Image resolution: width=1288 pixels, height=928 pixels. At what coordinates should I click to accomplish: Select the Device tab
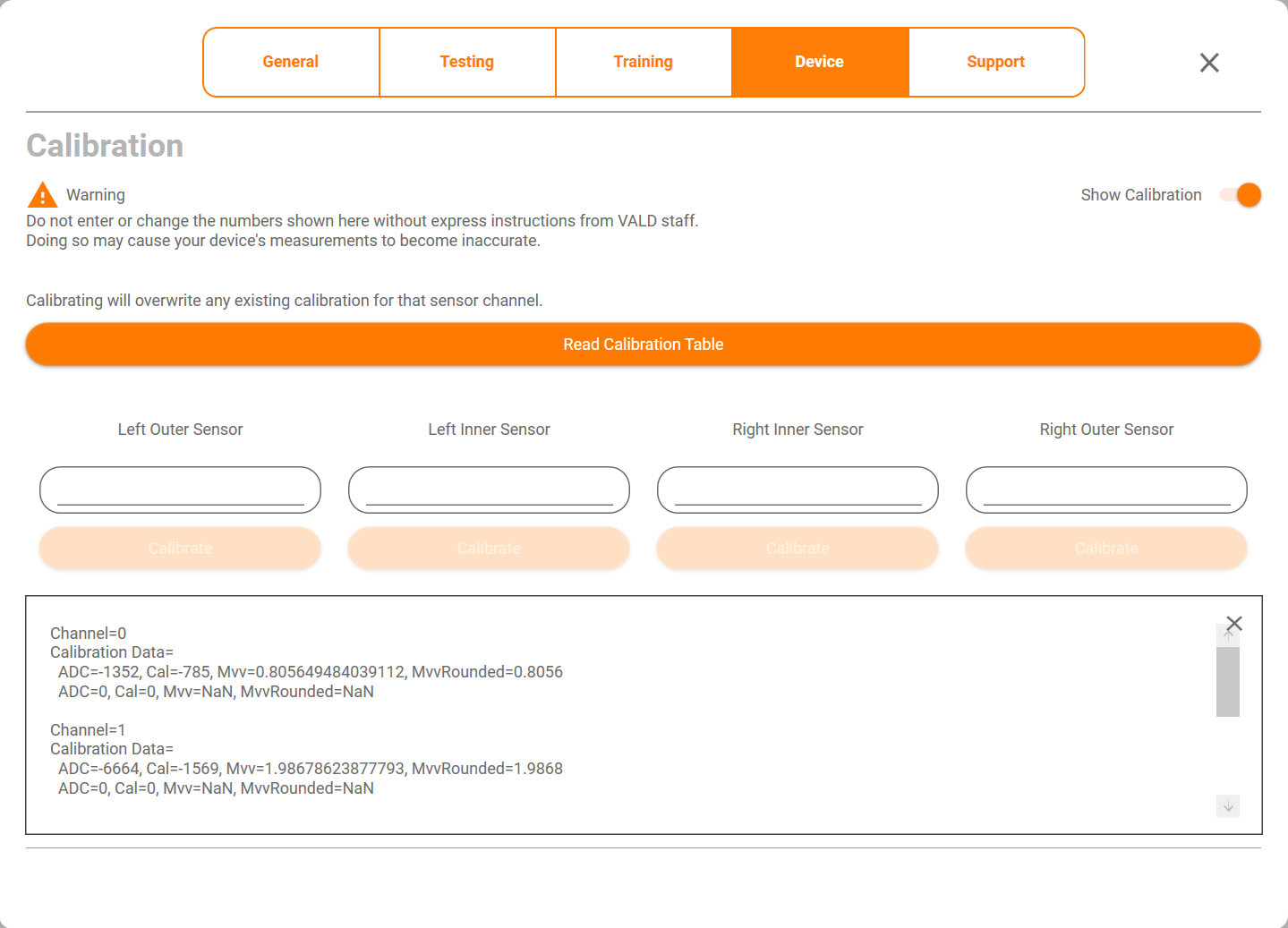click(820, 62)
